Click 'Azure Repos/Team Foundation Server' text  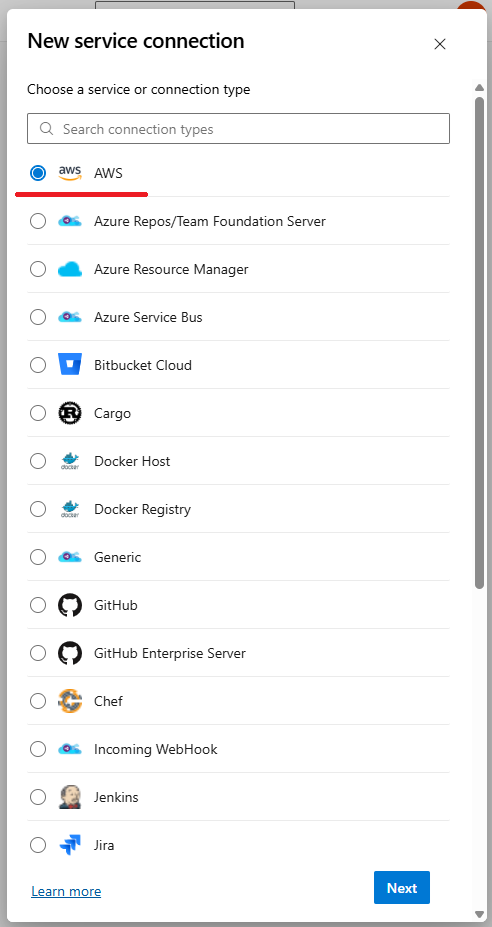pos(210,221)
